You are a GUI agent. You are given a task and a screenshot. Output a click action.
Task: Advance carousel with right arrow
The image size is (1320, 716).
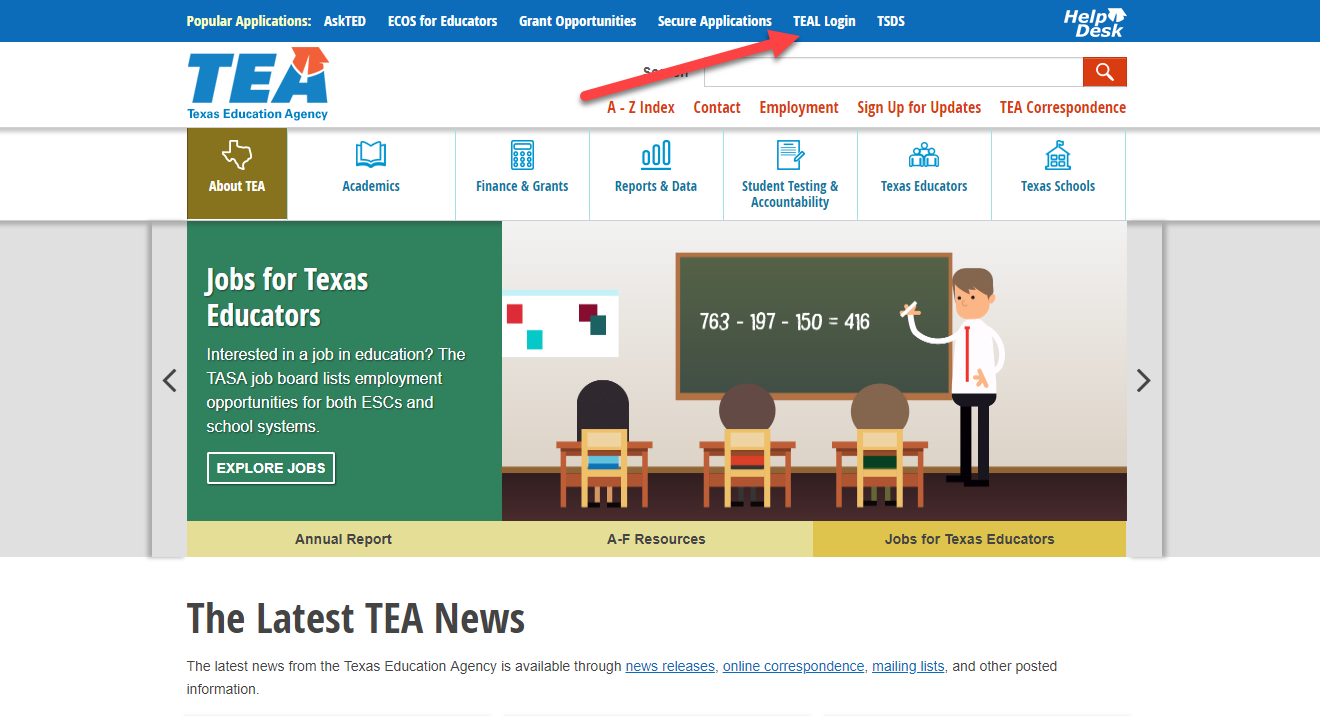point(1143,380)
